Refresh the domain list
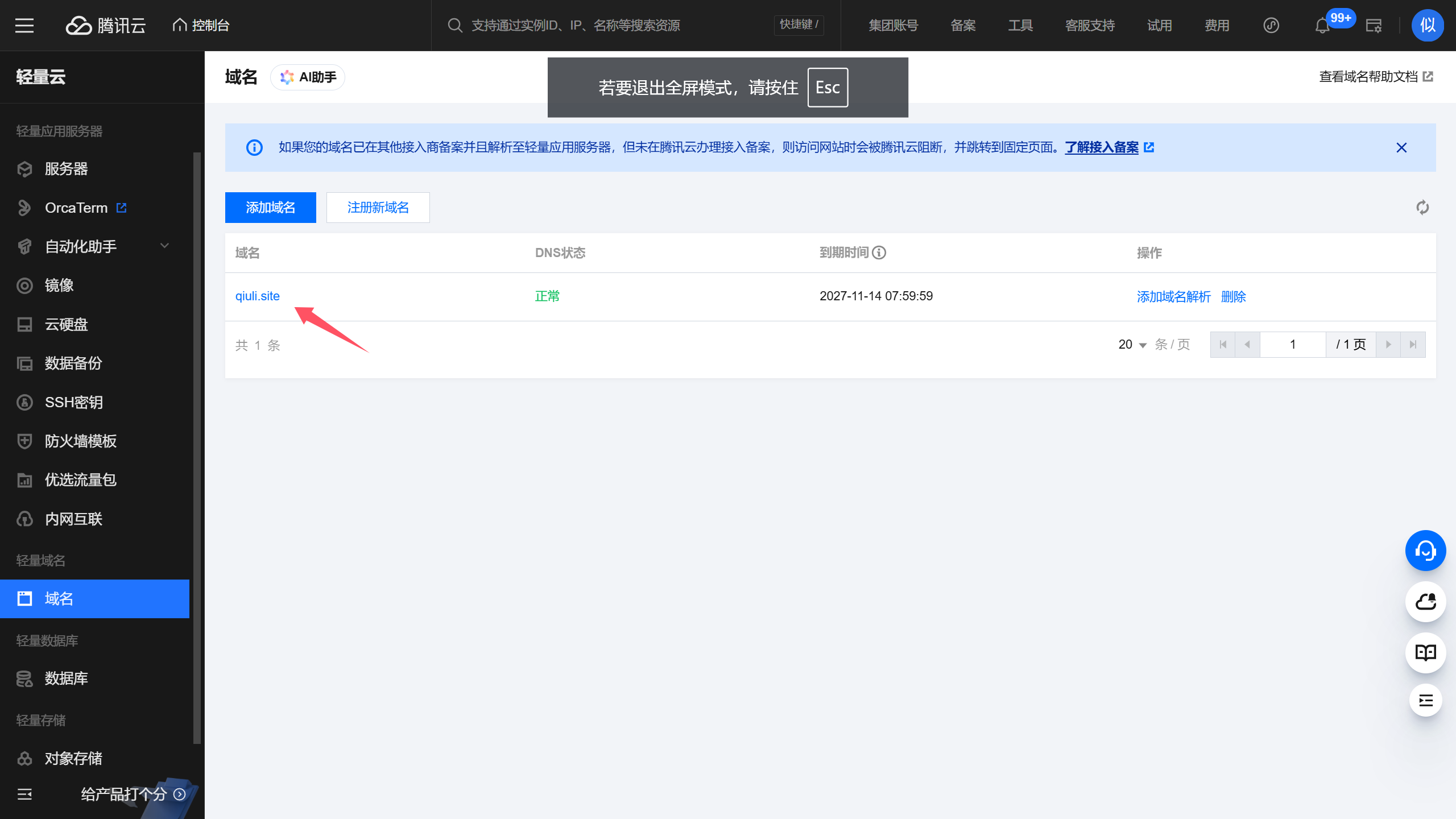Screen dimensions: 1456x819 click(1422, 208)
